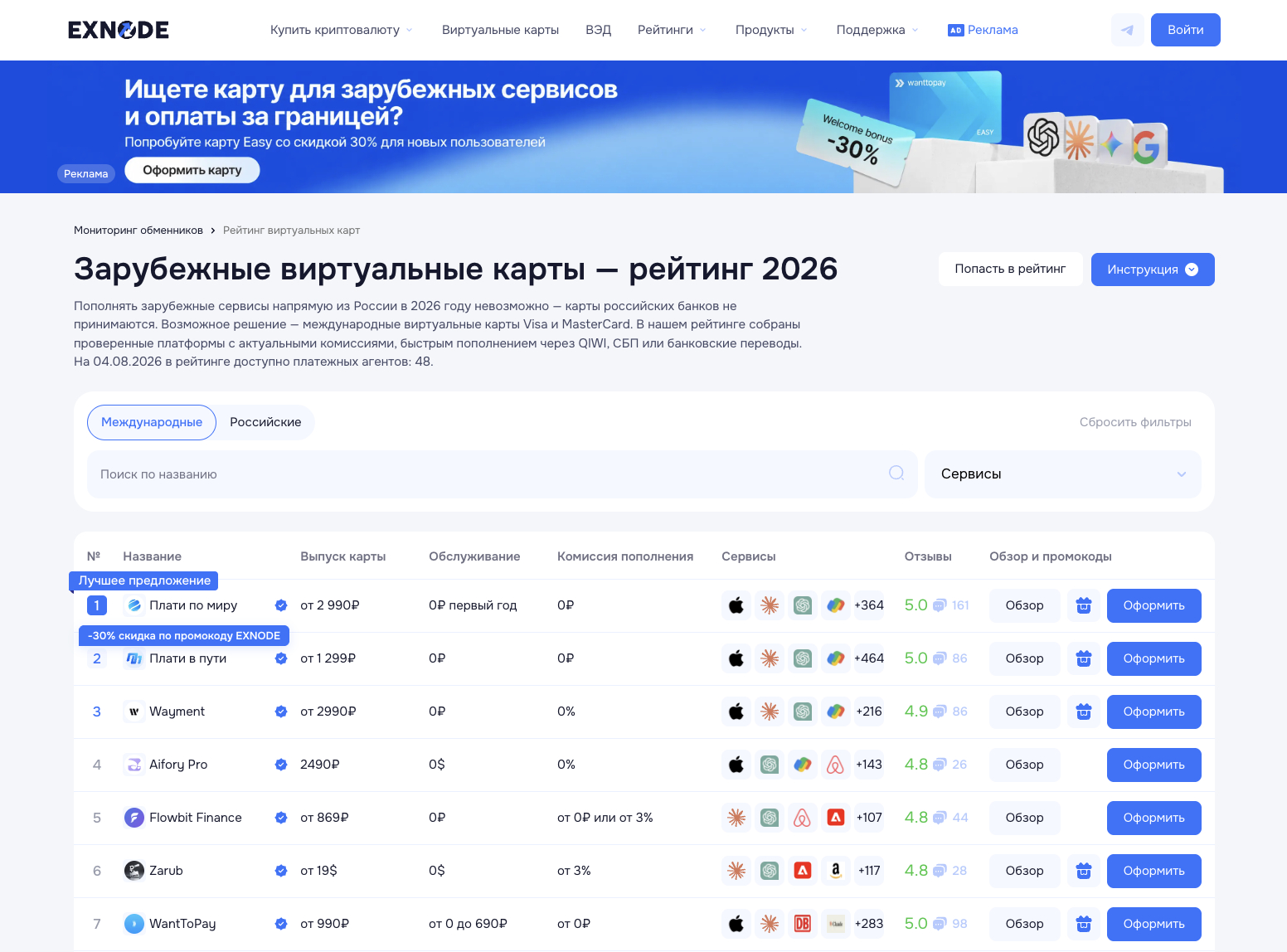Click the verified badge next to Aifory Pro
Image resolution: width=1287 pixels, height=952 pixels.
click(281, 765)
